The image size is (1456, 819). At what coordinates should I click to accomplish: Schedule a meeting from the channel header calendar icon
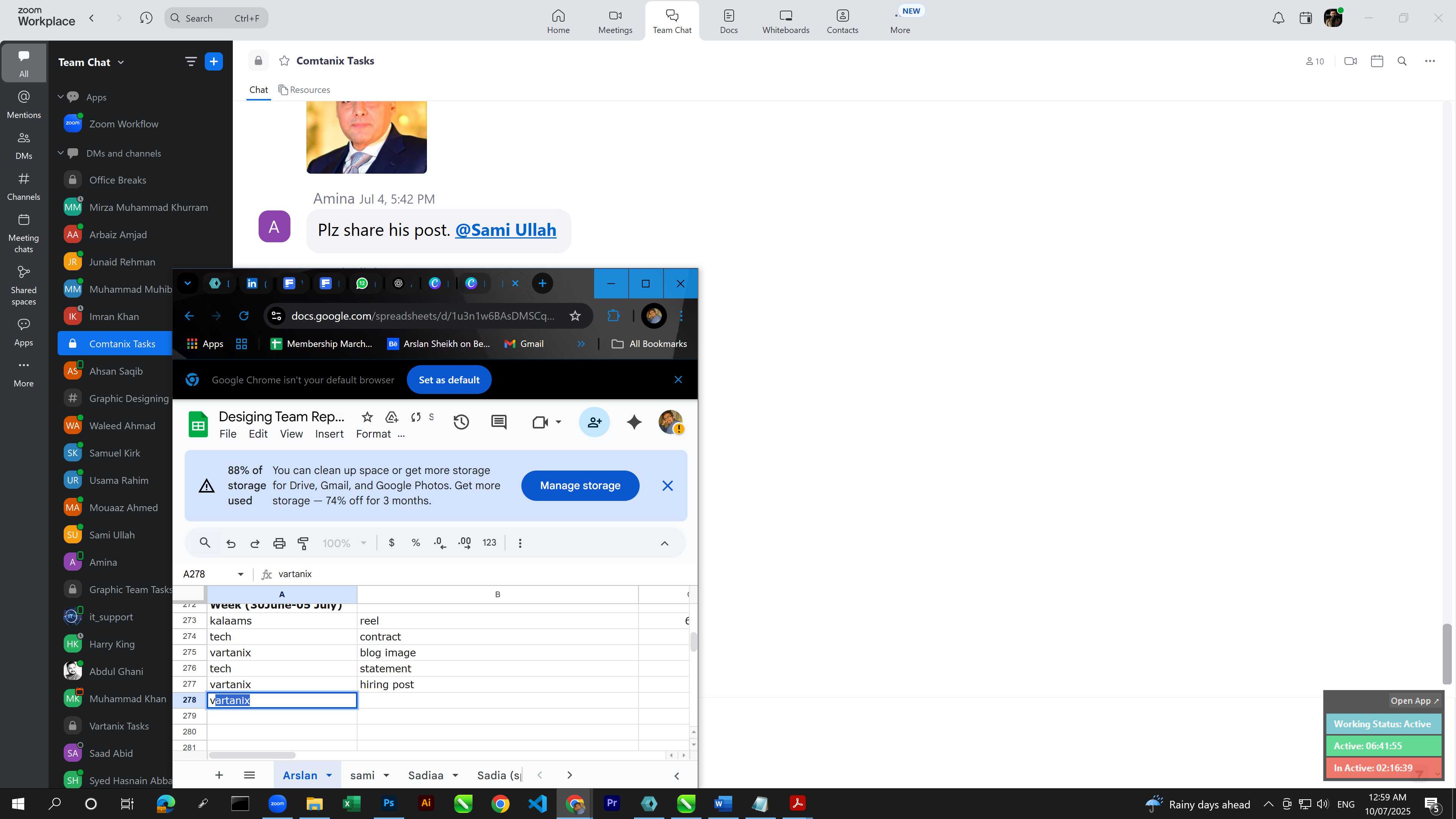1377,61
